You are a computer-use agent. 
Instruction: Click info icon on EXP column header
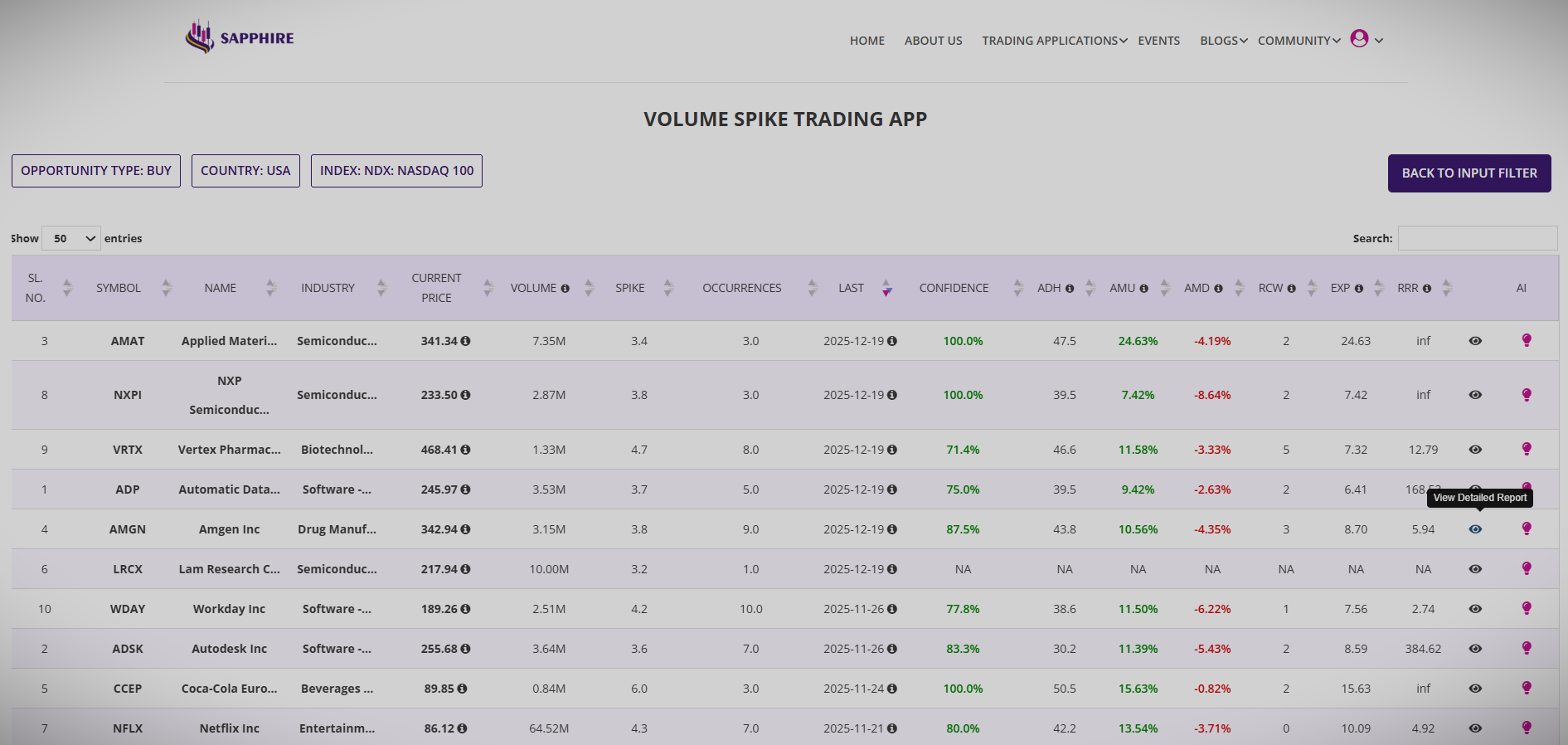click(1358, 289)
